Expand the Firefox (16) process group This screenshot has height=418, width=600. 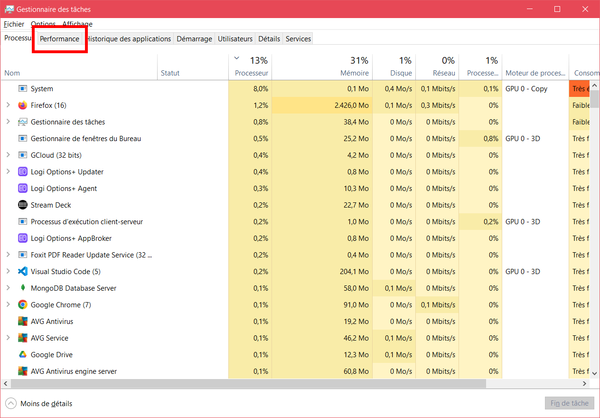coord(8,105)
